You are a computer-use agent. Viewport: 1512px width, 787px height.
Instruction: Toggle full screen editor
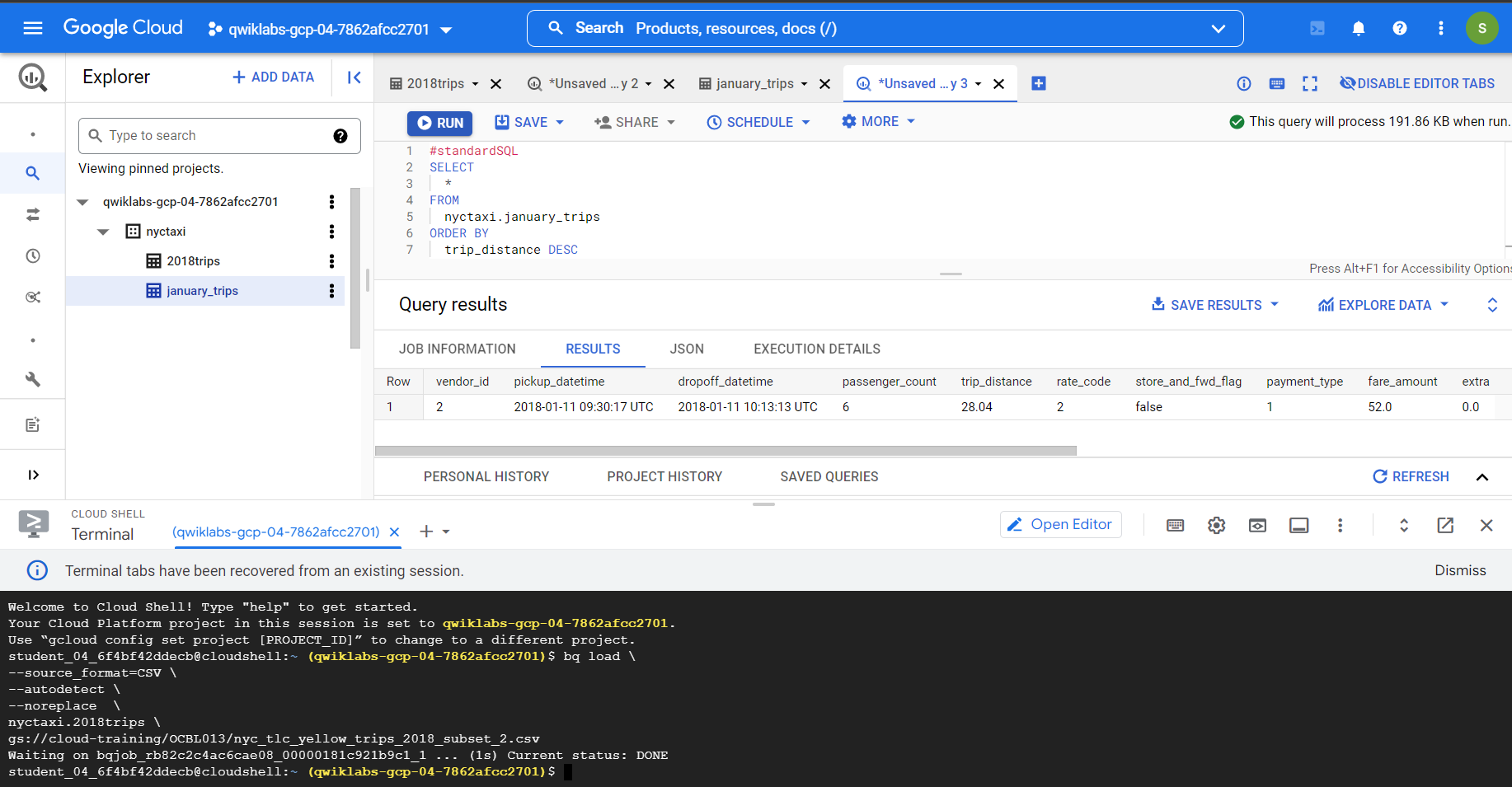click(1310, 83)
